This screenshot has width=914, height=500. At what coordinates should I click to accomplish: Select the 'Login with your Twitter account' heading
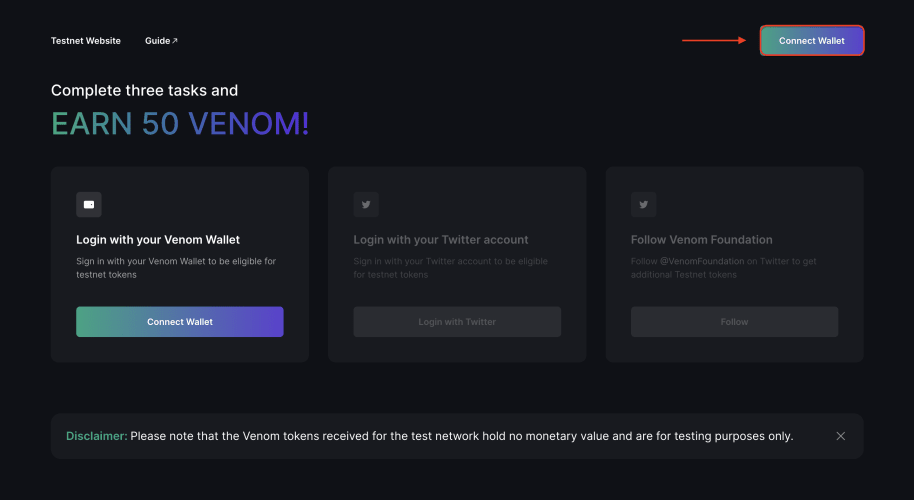[x=441, y=240]
